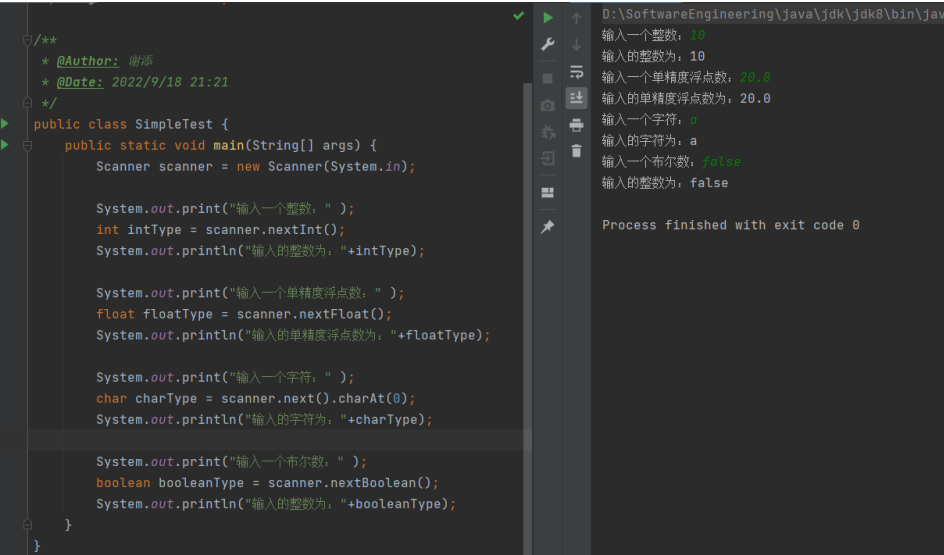This screenshot has height=555, width=944.
Task: Click the run gutter arrow beside class SimpleTest
Action: (5, 124)
